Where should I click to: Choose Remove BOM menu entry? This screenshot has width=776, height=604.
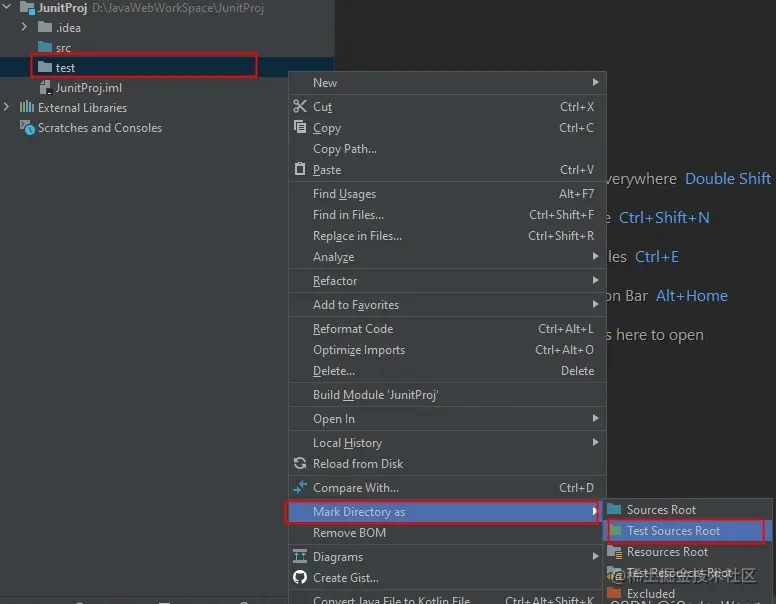447,533
